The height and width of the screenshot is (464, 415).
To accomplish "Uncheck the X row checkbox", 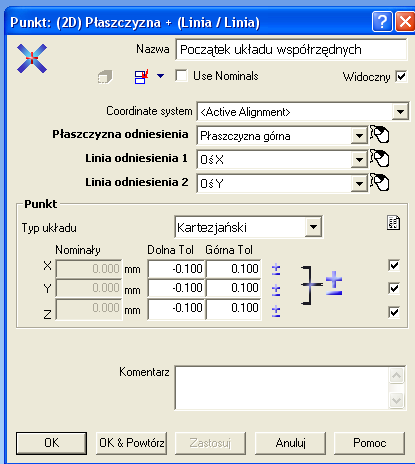I will click(394, 266).
